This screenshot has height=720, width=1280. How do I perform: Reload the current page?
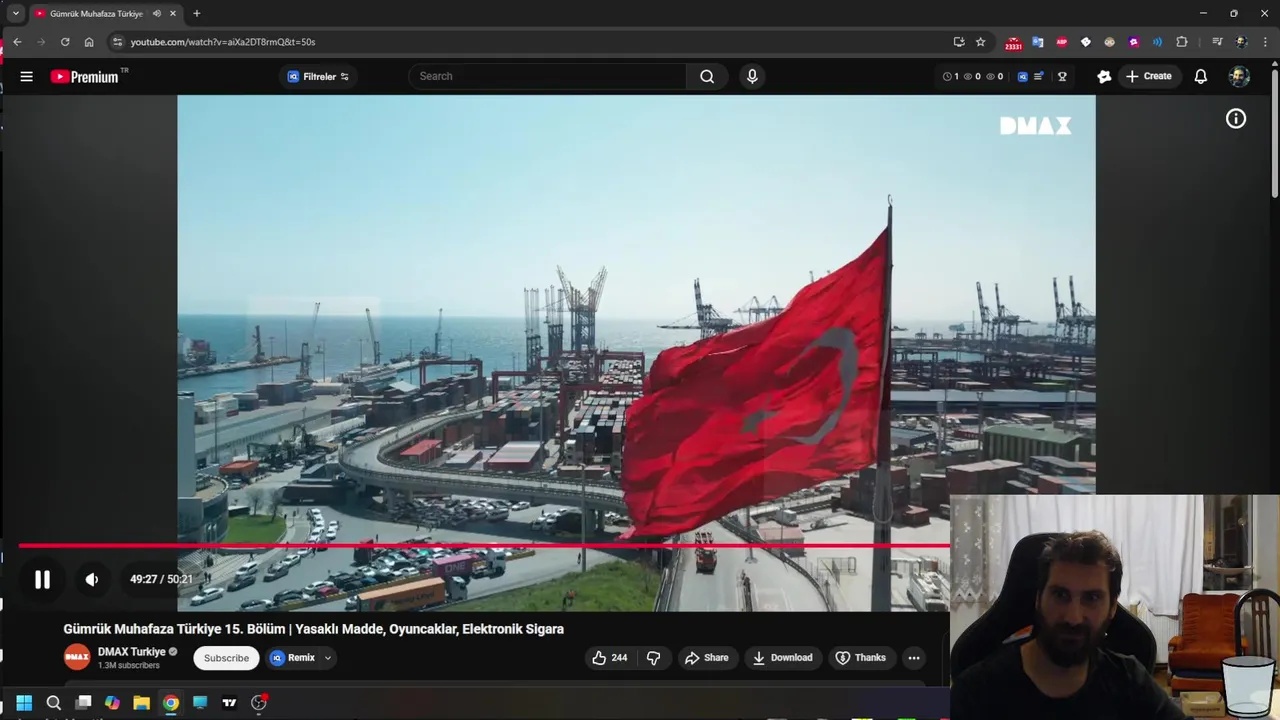pyautogui.click(x=65, y=42)
